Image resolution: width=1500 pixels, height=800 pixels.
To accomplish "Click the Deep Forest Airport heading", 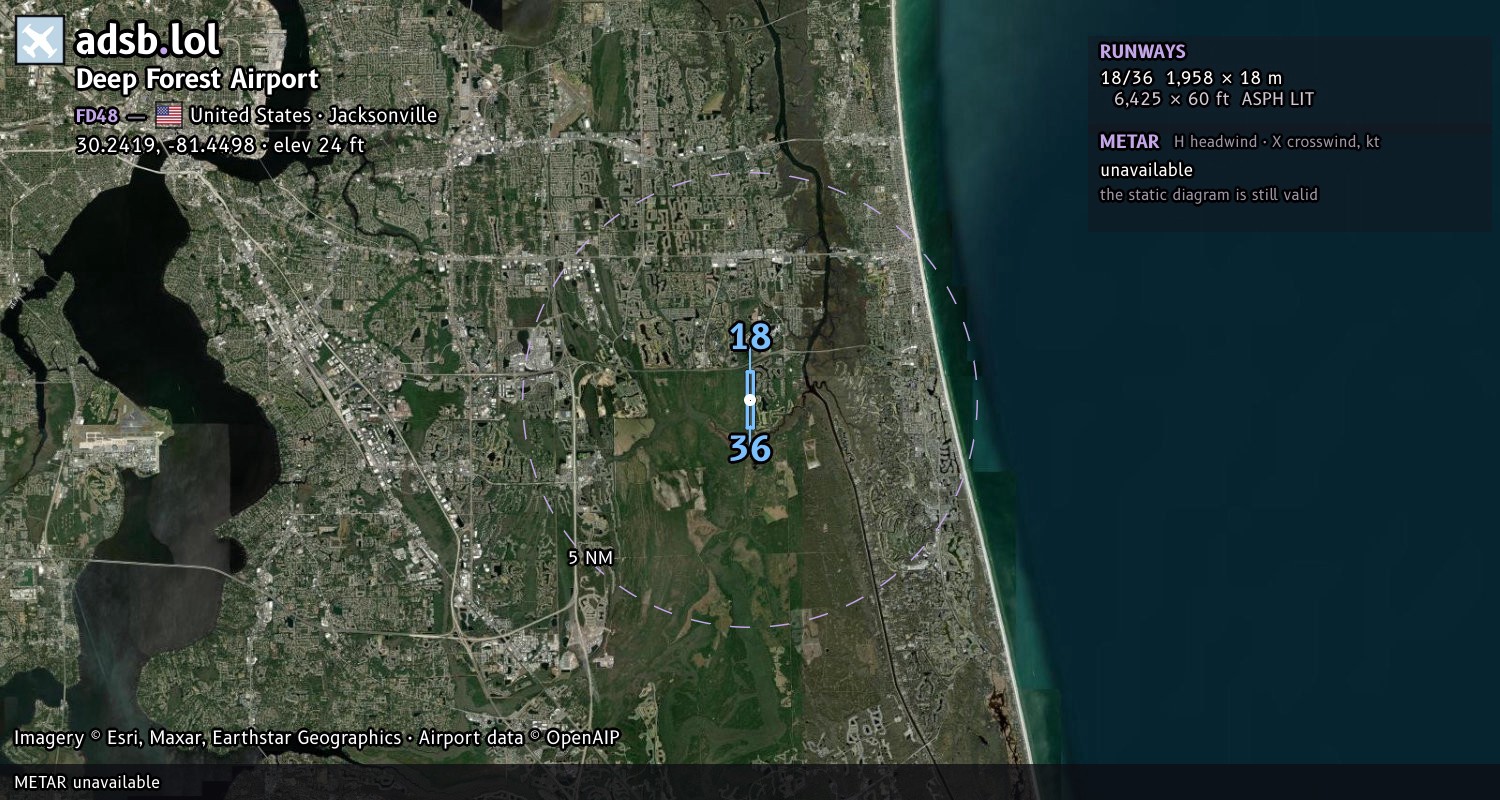I will click(197, 79).
